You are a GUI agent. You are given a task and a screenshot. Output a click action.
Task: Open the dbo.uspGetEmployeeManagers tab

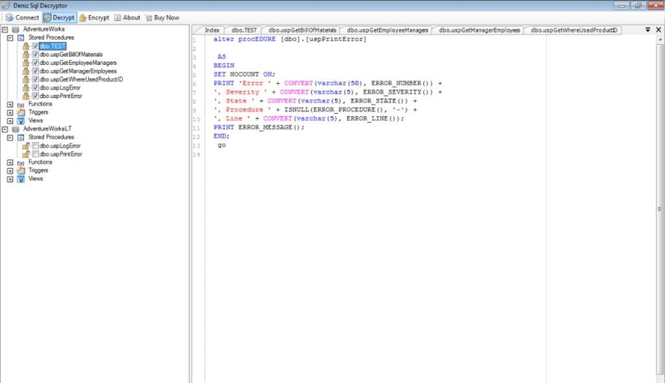tap(387, 30)
